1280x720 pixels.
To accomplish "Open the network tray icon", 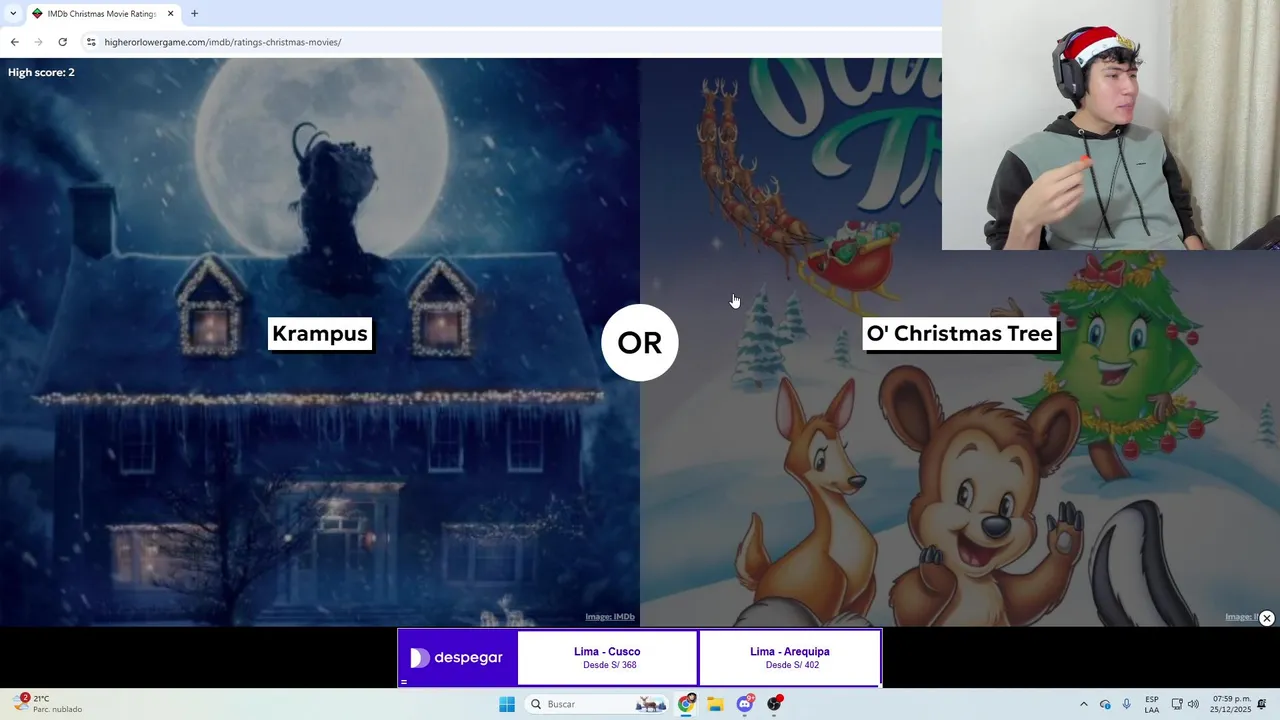I will (x=1177, y=704).
